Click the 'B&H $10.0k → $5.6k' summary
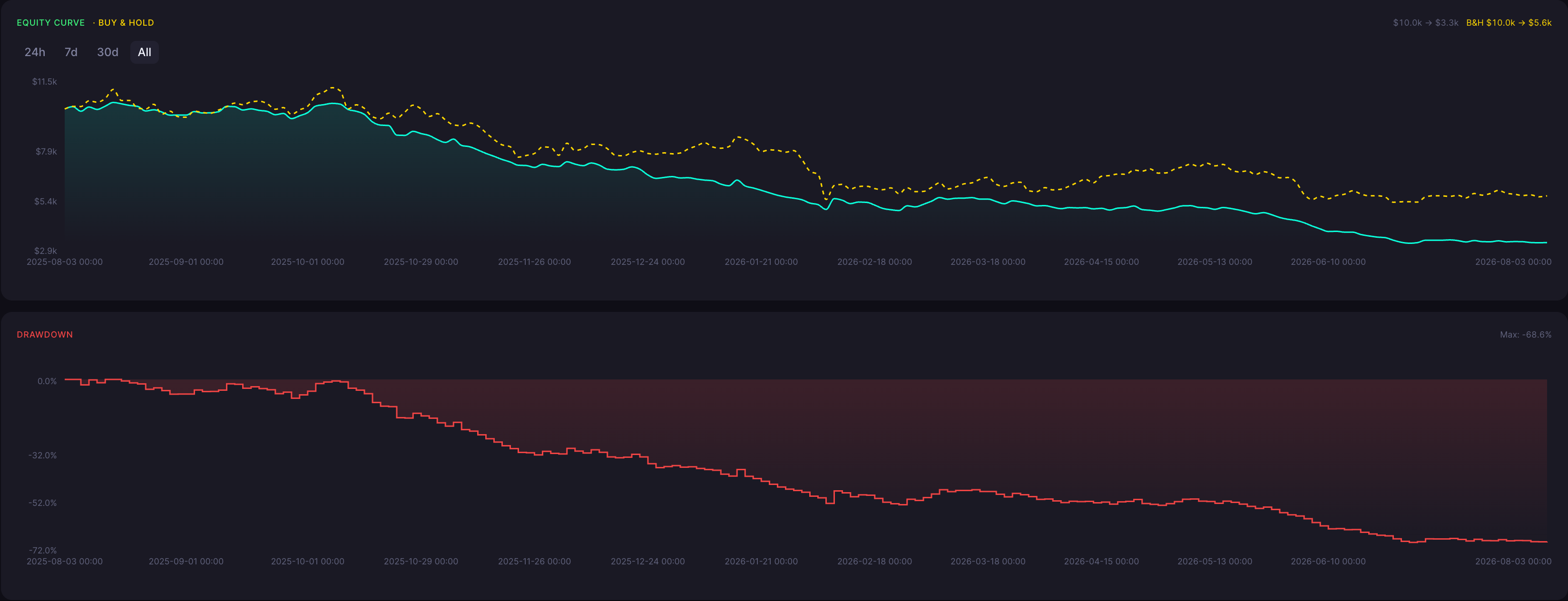Screen dimensions: 1568x601 [1509, 22]
